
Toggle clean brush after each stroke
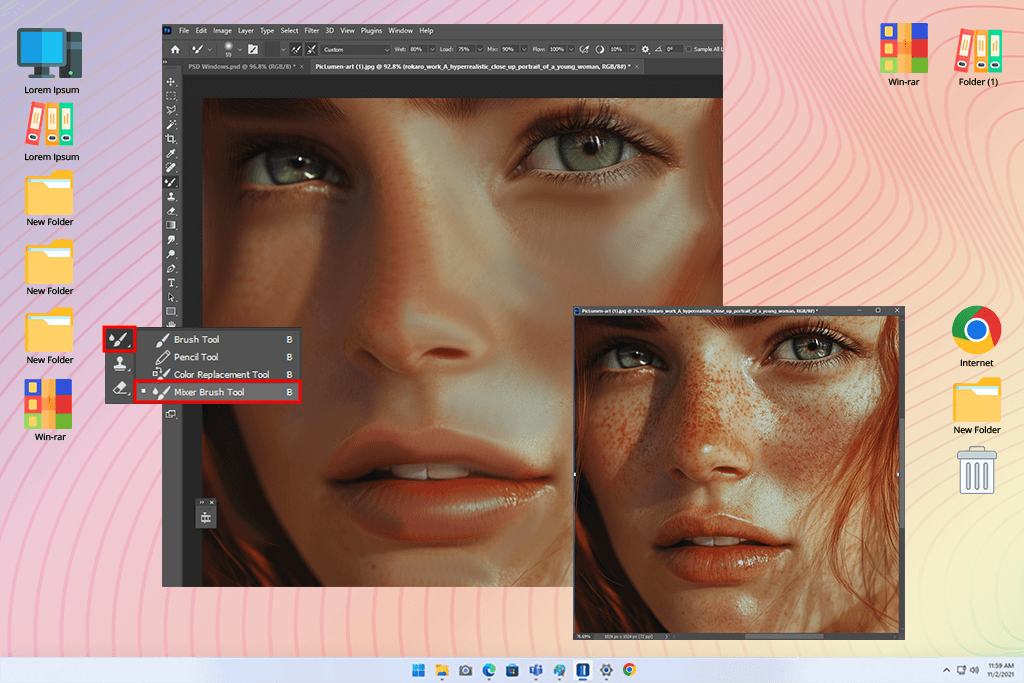(312, 50)
